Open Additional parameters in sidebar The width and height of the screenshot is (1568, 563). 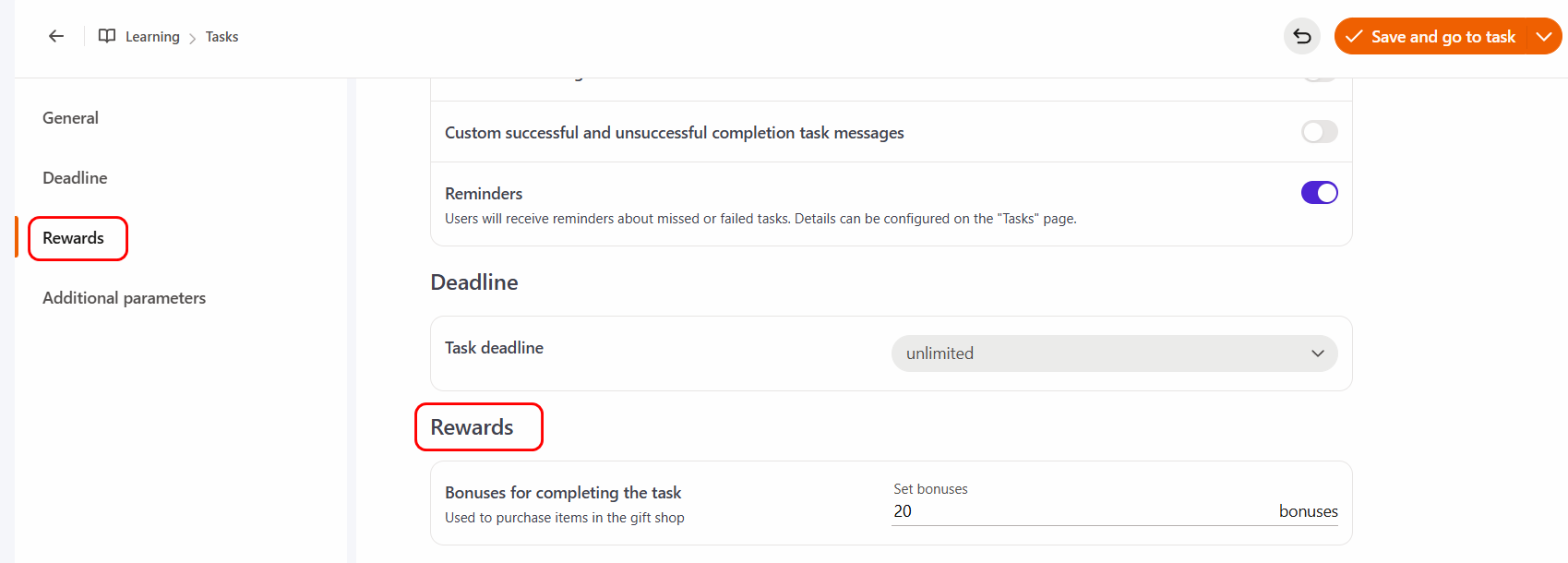click(x=124, y=298)
